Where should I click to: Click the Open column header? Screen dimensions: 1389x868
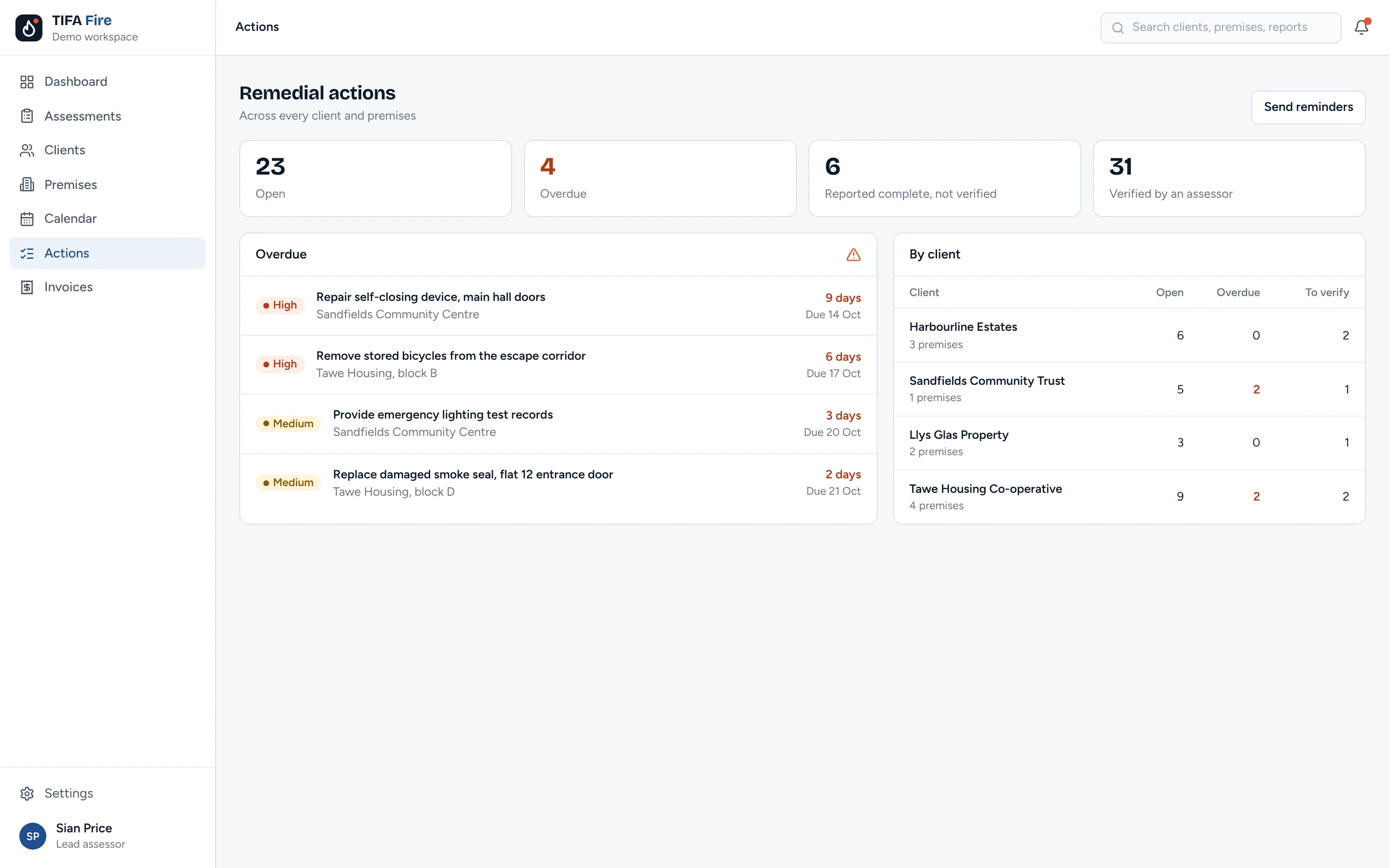1169,292
